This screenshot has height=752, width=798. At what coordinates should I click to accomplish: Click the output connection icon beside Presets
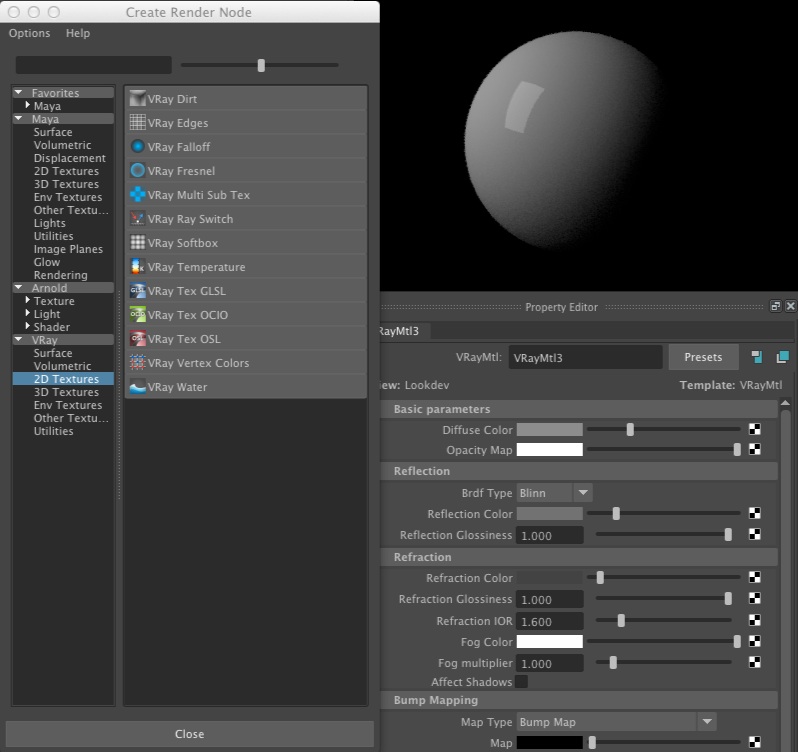click(x=783, y=357)
